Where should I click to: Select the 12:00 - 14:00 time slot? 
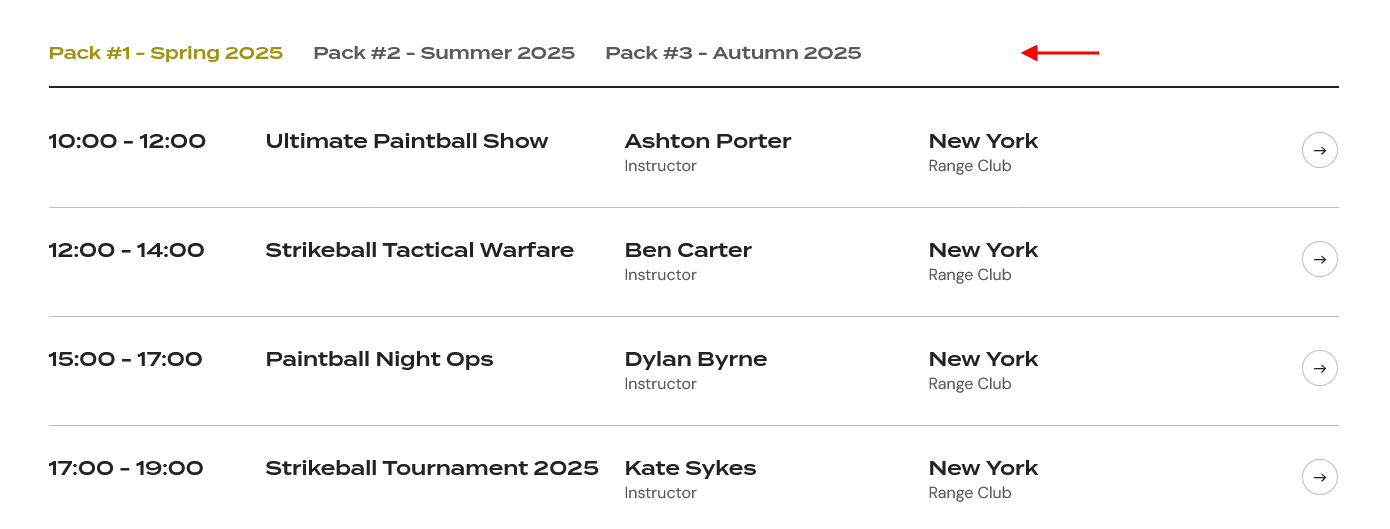tap(127, 250)
